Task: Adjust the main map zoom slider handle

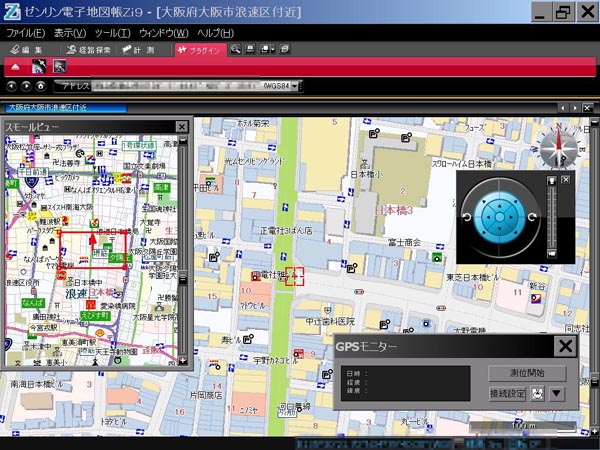Action: pyautogui.click(x=595, y=380)
